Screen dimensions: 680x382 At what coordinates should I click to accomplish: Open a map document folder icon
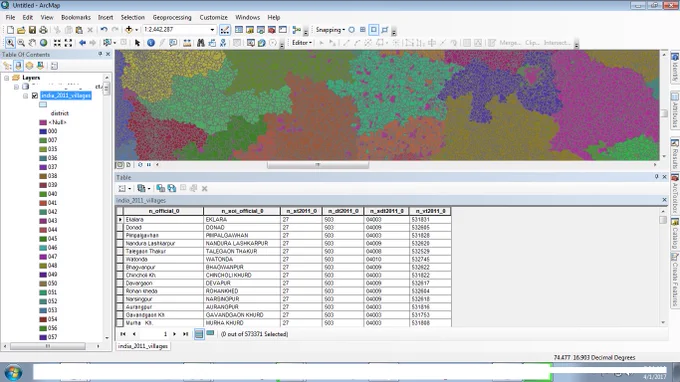[x=21, y=30]
